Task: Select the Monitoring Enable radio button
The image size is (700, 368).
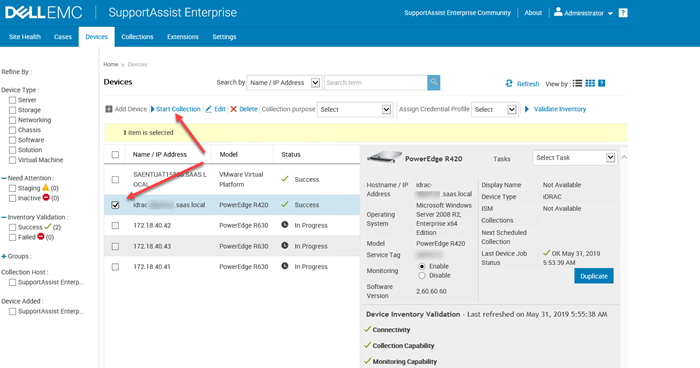Action: click(422, 266)
